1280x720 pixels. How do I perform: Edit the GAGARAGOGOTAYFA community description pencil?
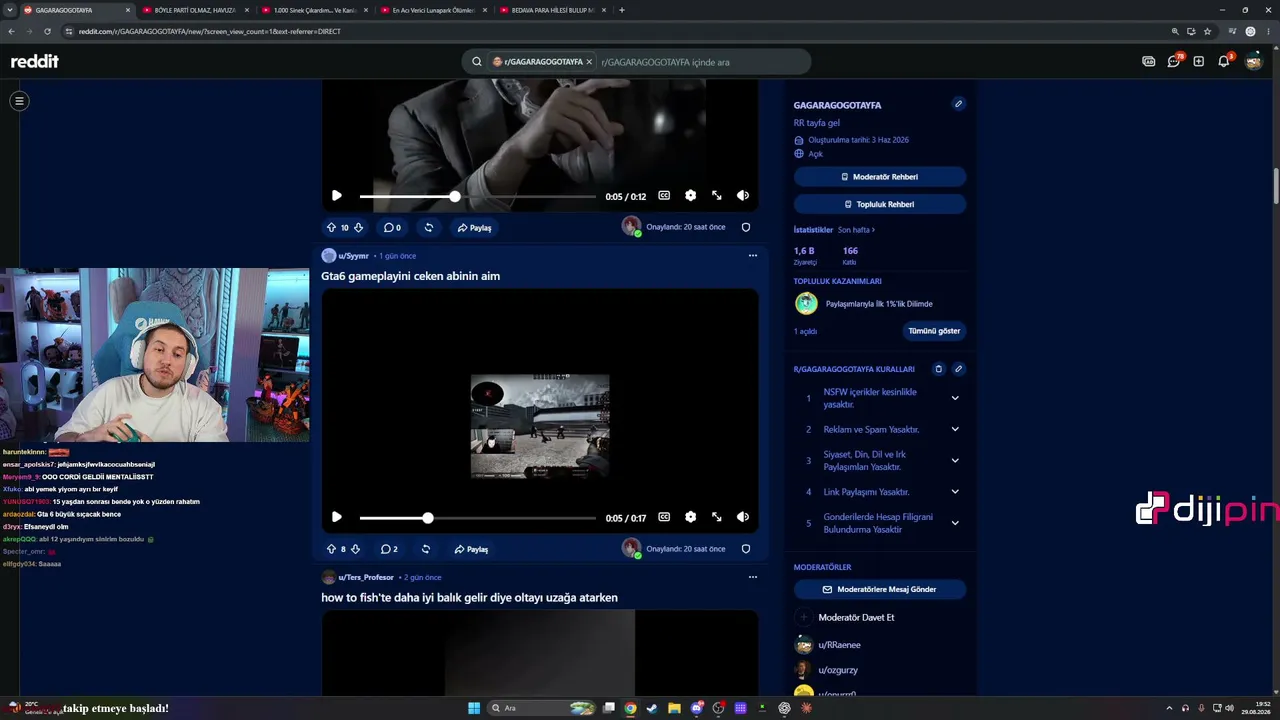pos(958,104)
